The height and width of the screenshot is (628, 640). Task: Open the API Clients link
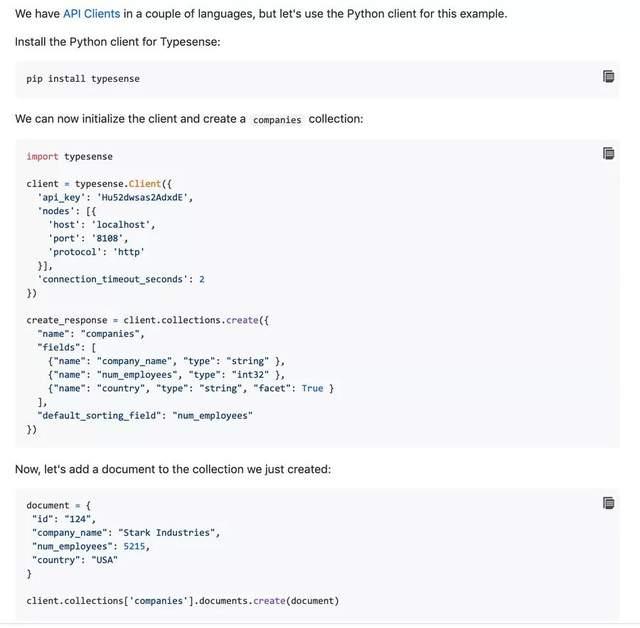point(91,14)
